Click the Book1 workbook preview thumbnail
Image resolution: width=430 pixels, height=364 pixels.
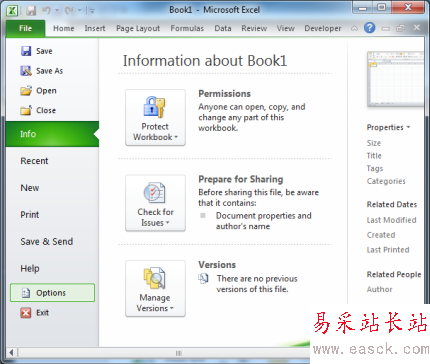point(395,79)
